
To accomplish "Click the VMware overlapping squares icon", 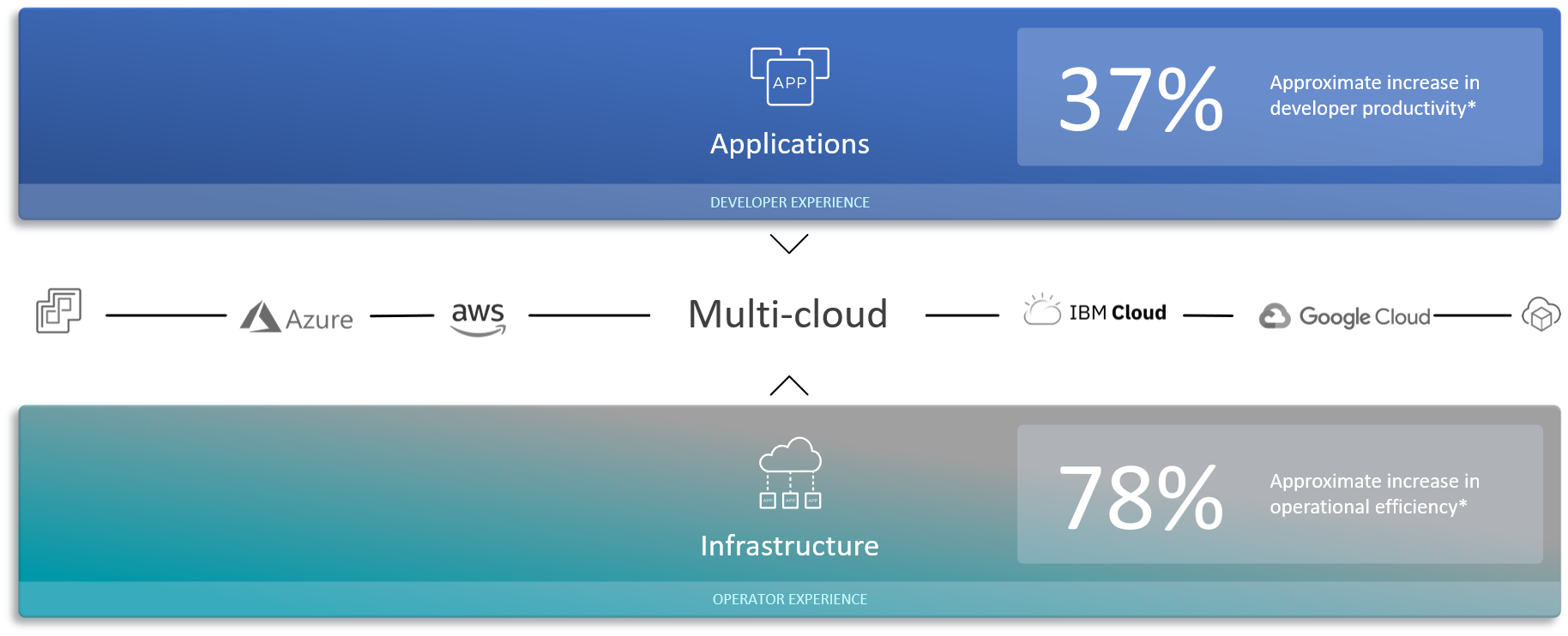I will 58,310.
